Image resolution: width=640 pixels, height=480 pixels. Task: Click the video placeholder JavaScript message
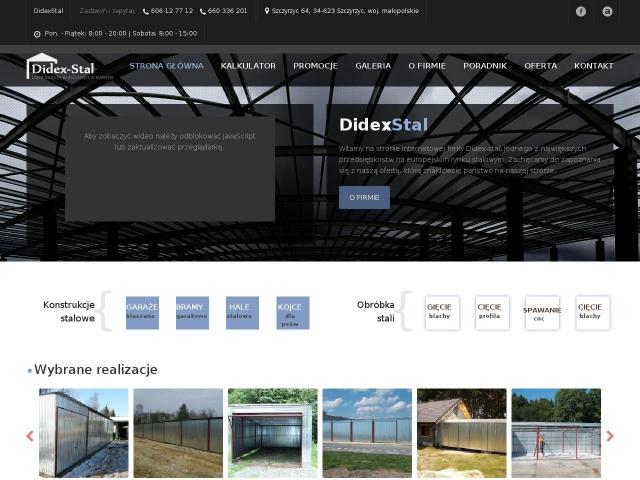click(x=169, y=142)
